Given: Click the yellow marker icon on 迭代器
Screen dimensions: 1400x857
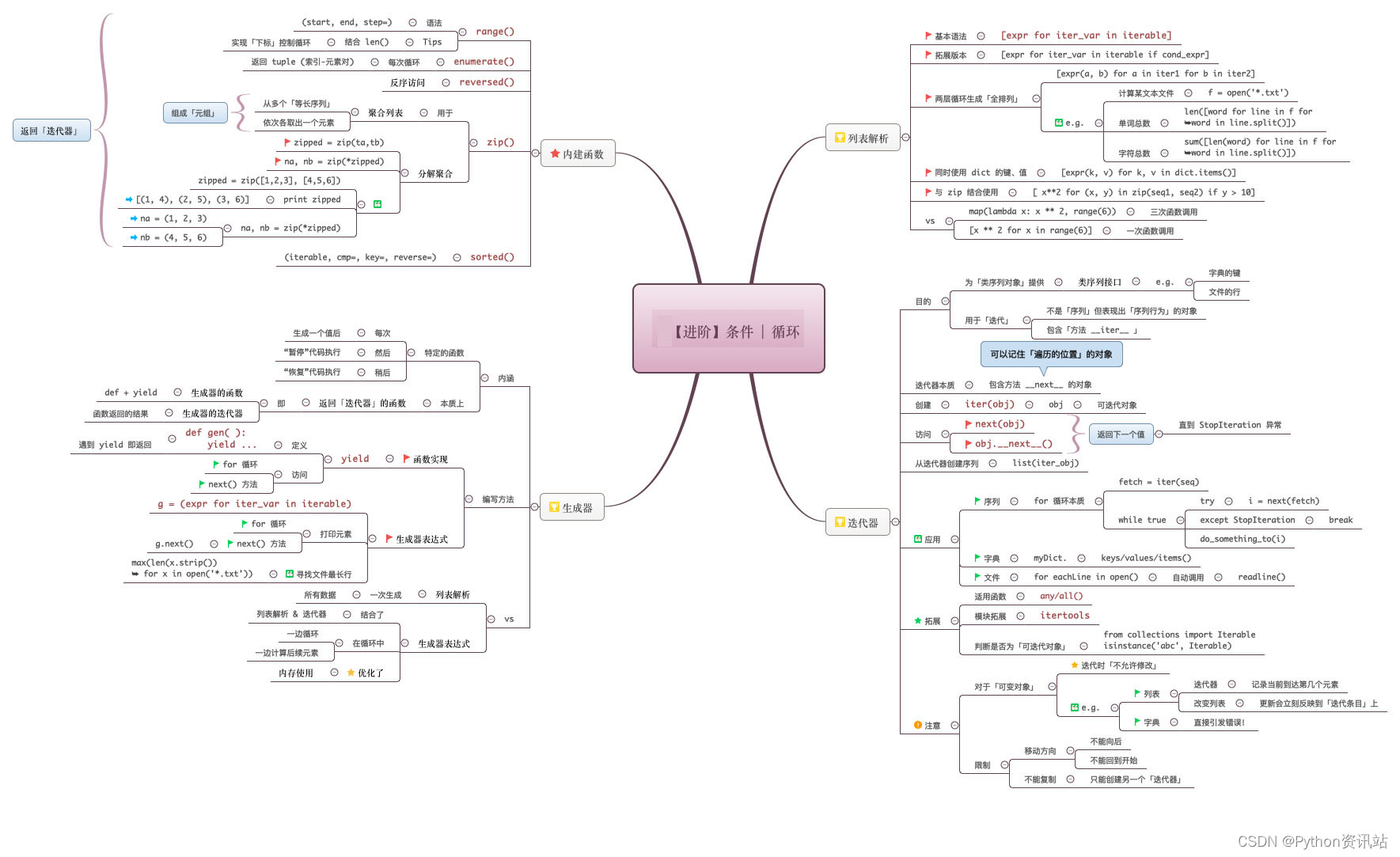Looking at the screenshot, I should pos(840,522).
